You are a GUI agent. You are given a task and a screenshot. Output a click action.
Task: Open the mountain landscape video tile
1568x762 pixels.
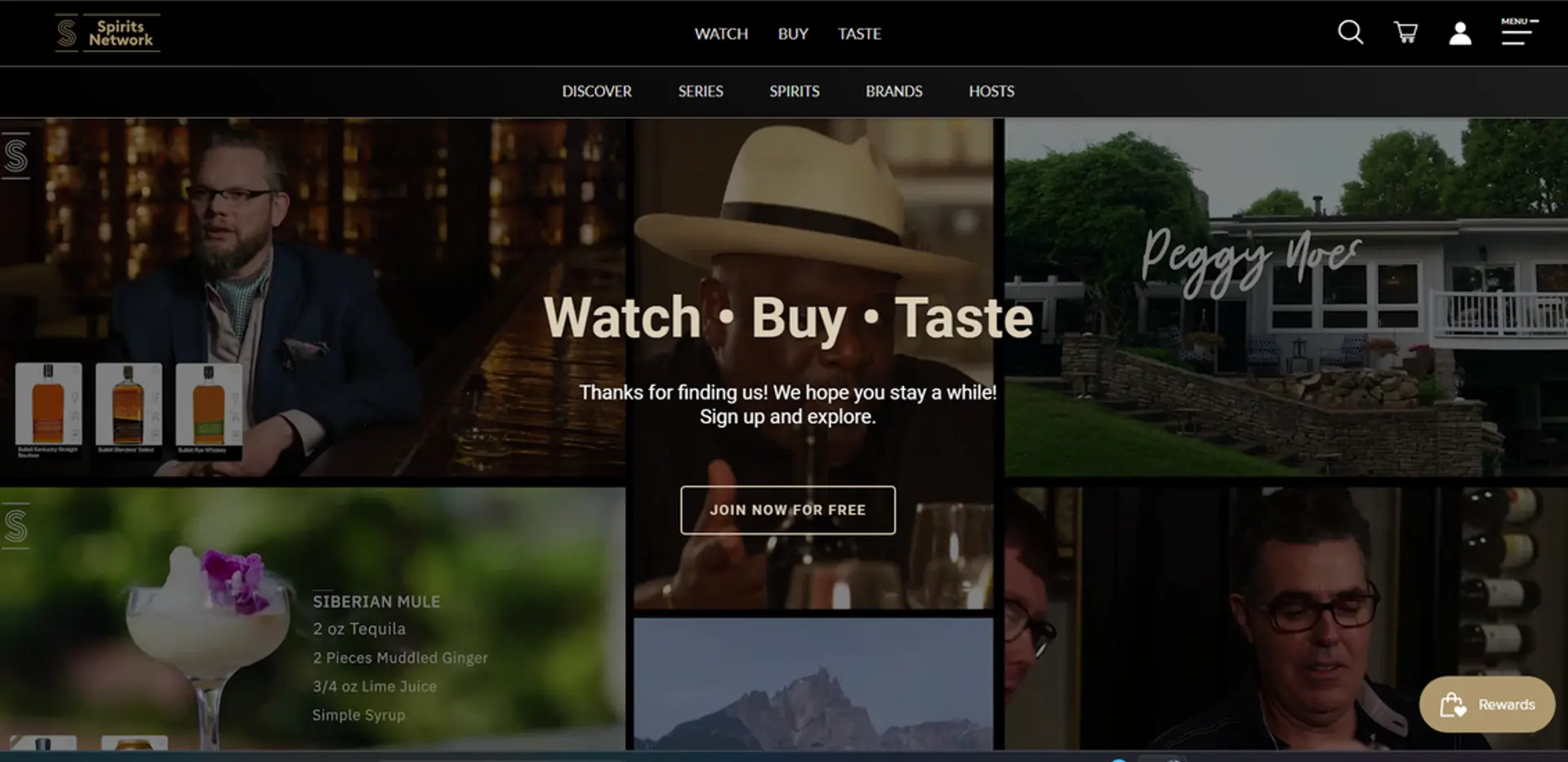pos(813,684)
